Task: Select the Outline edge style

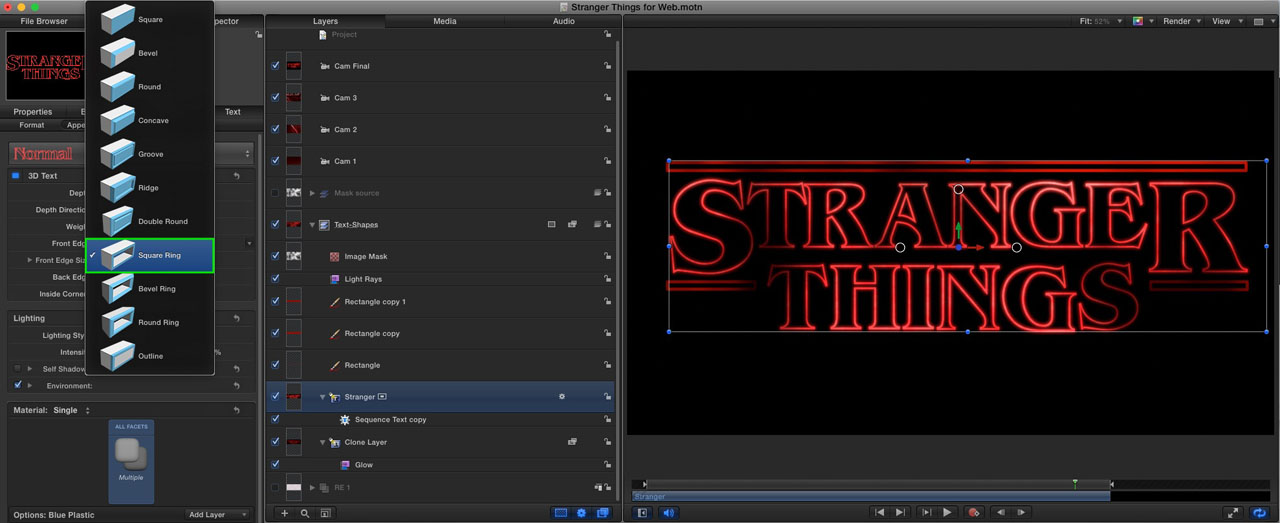Action: (x=149, y=356)
